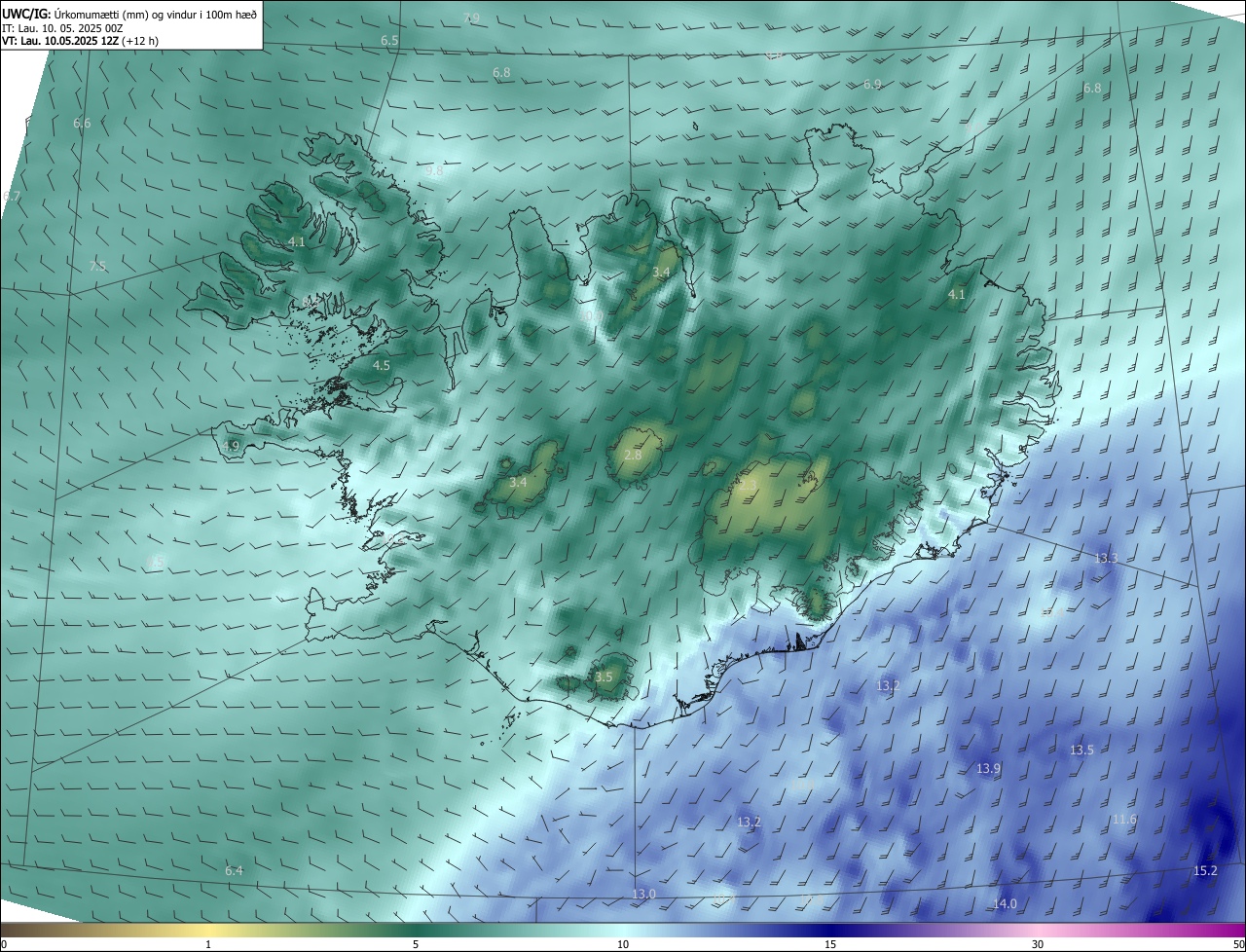This screenshot has width=1246, height=952.
Task: Click the 2.8 value on the central glacier
Action: [633, 456]
